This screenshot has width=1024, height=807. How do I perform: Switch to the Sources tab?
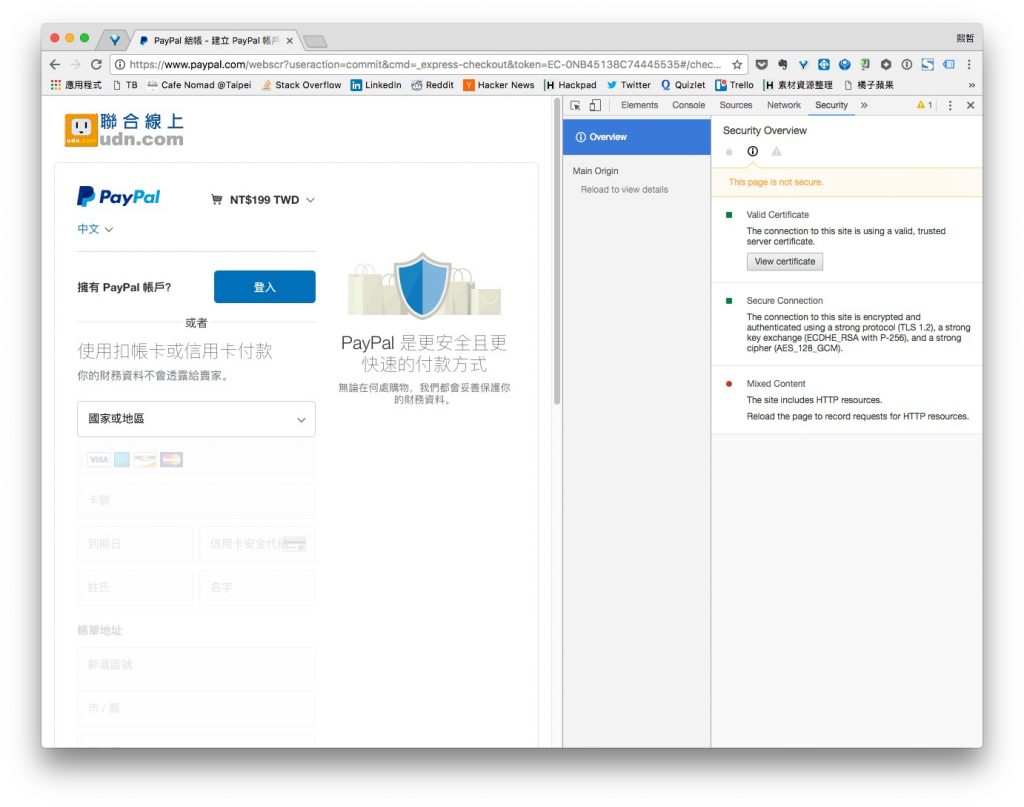[x=735, y=105]
